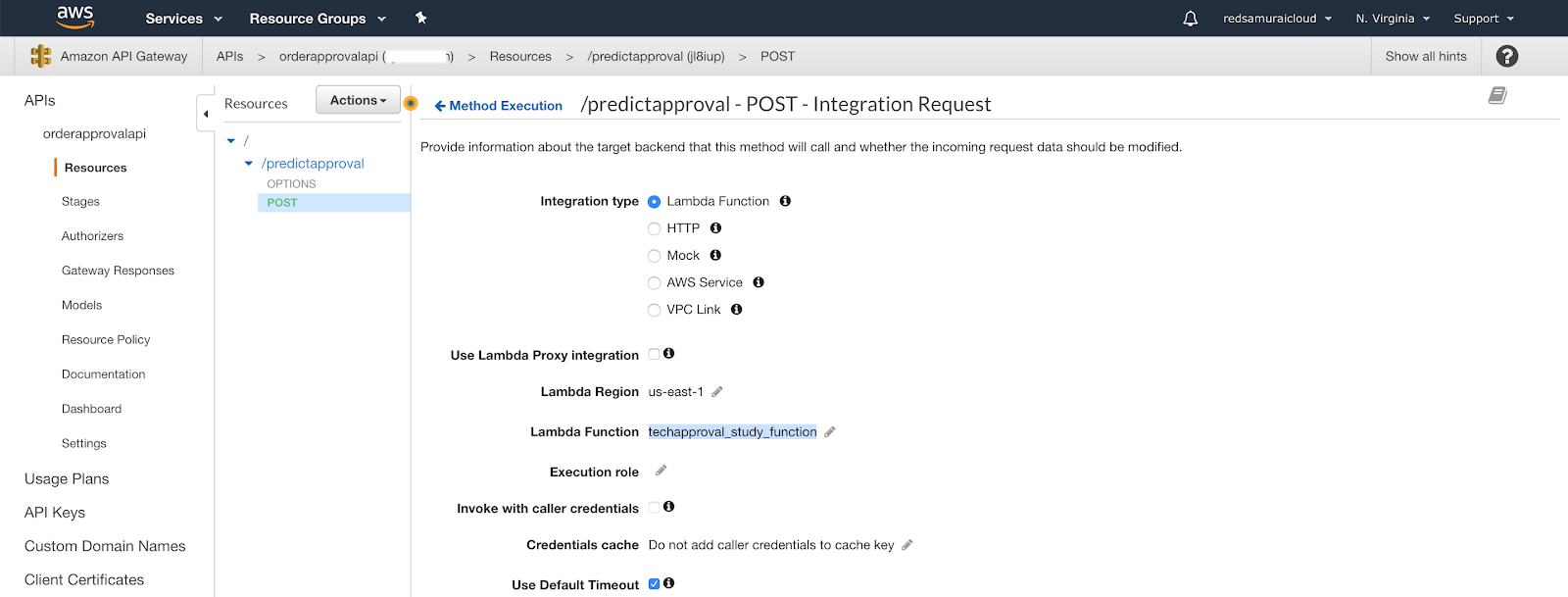
Task: Click the notifications bell icon
Action: 1190,19
